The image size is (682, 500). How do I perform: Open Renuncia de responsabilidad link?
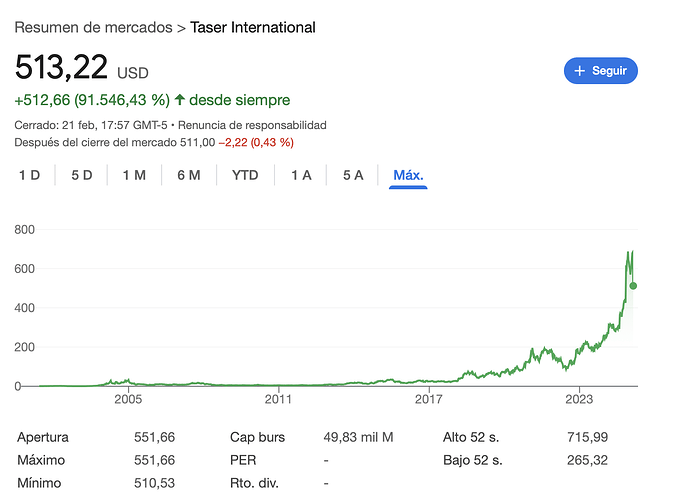(252, 125)
